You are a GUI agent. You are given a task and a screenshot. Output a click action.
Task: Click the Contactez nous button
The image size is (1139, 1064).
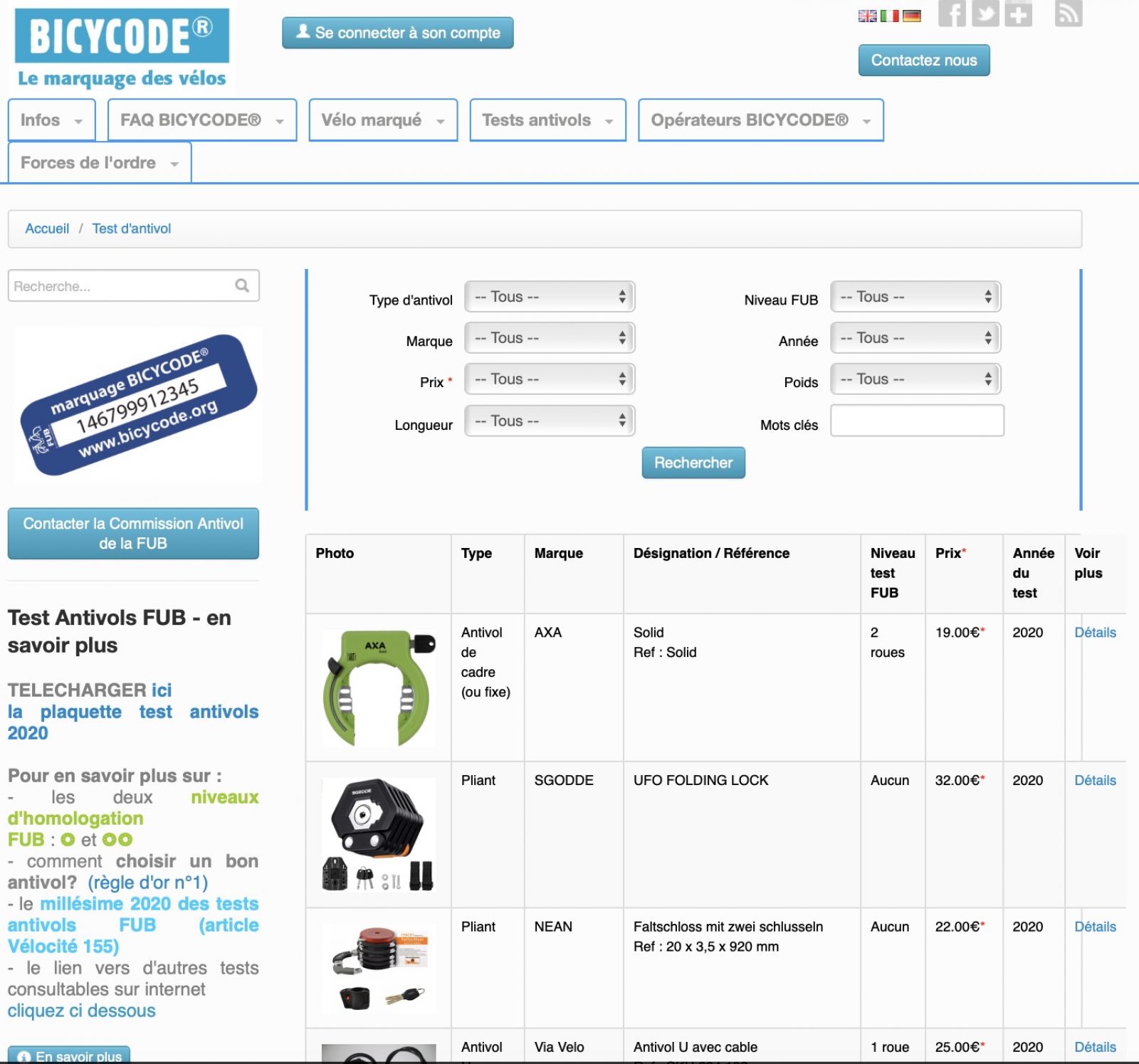924,60
